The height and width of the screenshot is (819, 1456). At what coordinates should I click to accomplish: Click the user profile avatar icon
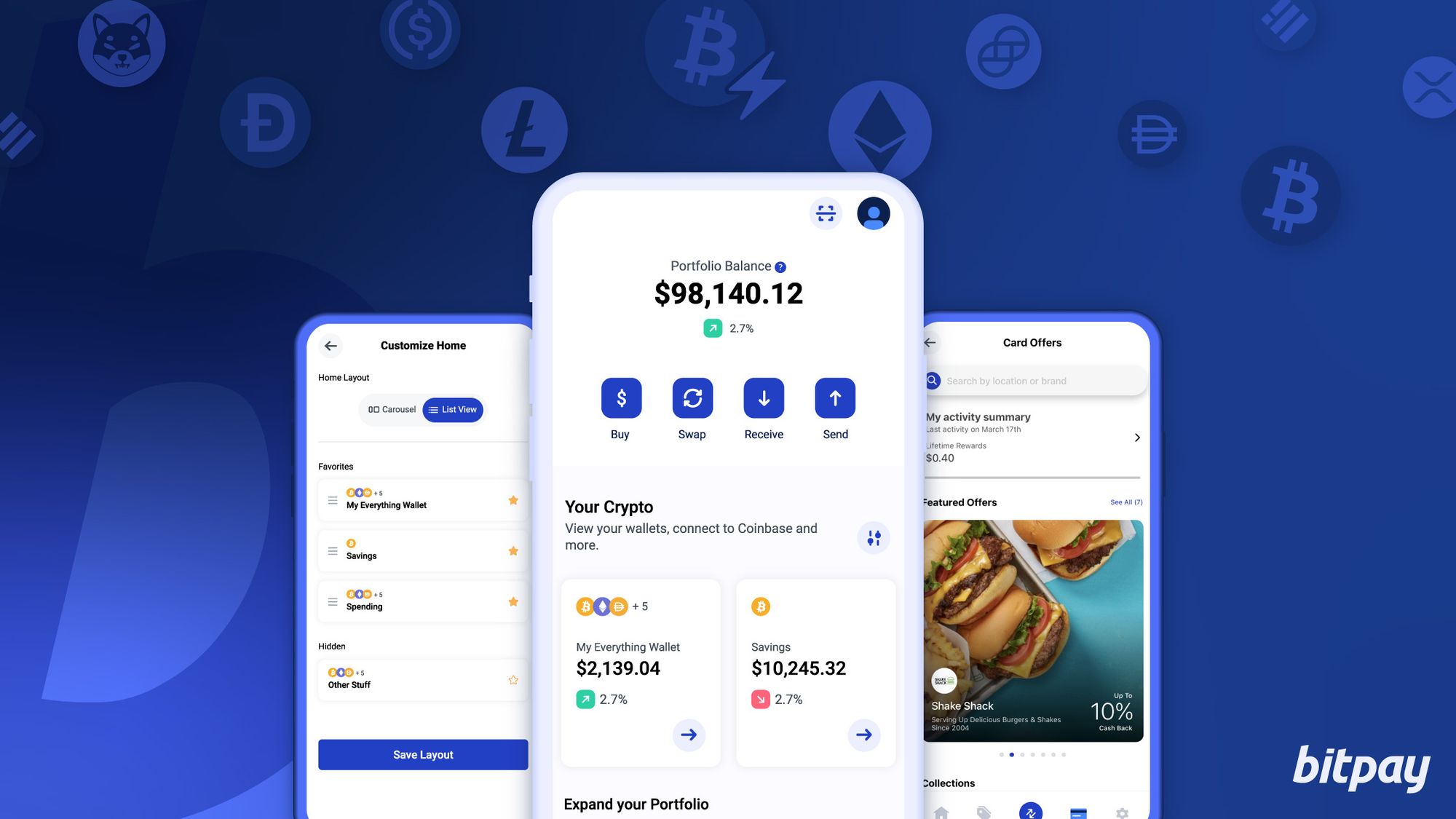point(873,212)
